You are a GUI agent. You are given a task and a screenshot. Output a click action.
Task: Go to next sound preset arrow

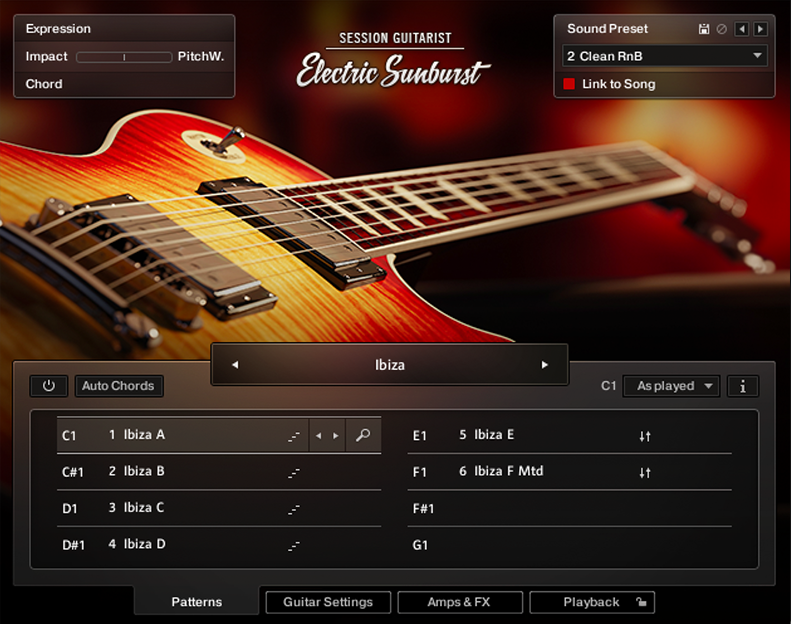760,29
